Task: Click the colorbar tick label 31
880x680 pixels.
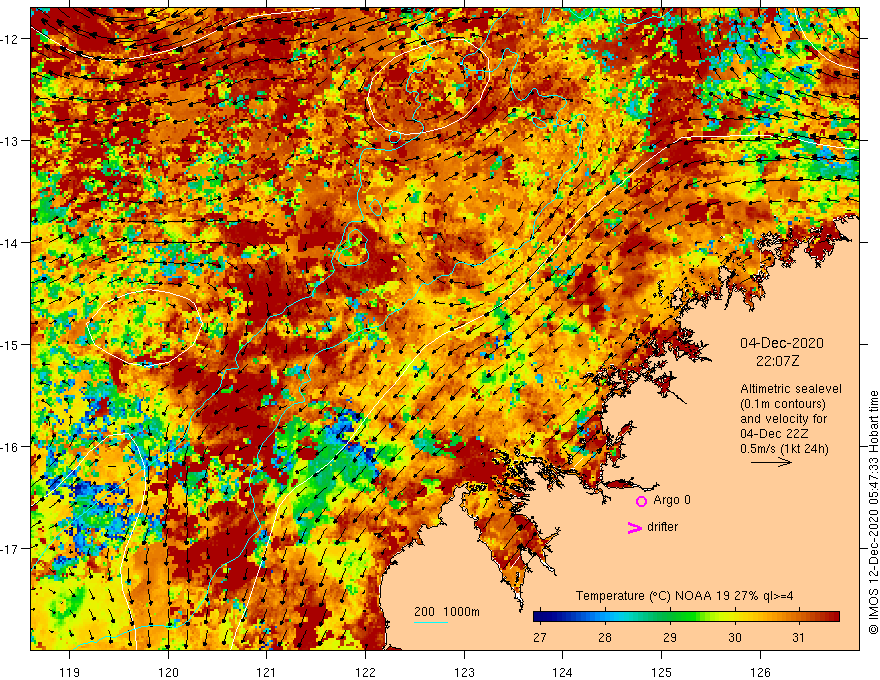Action: (798, 638)
